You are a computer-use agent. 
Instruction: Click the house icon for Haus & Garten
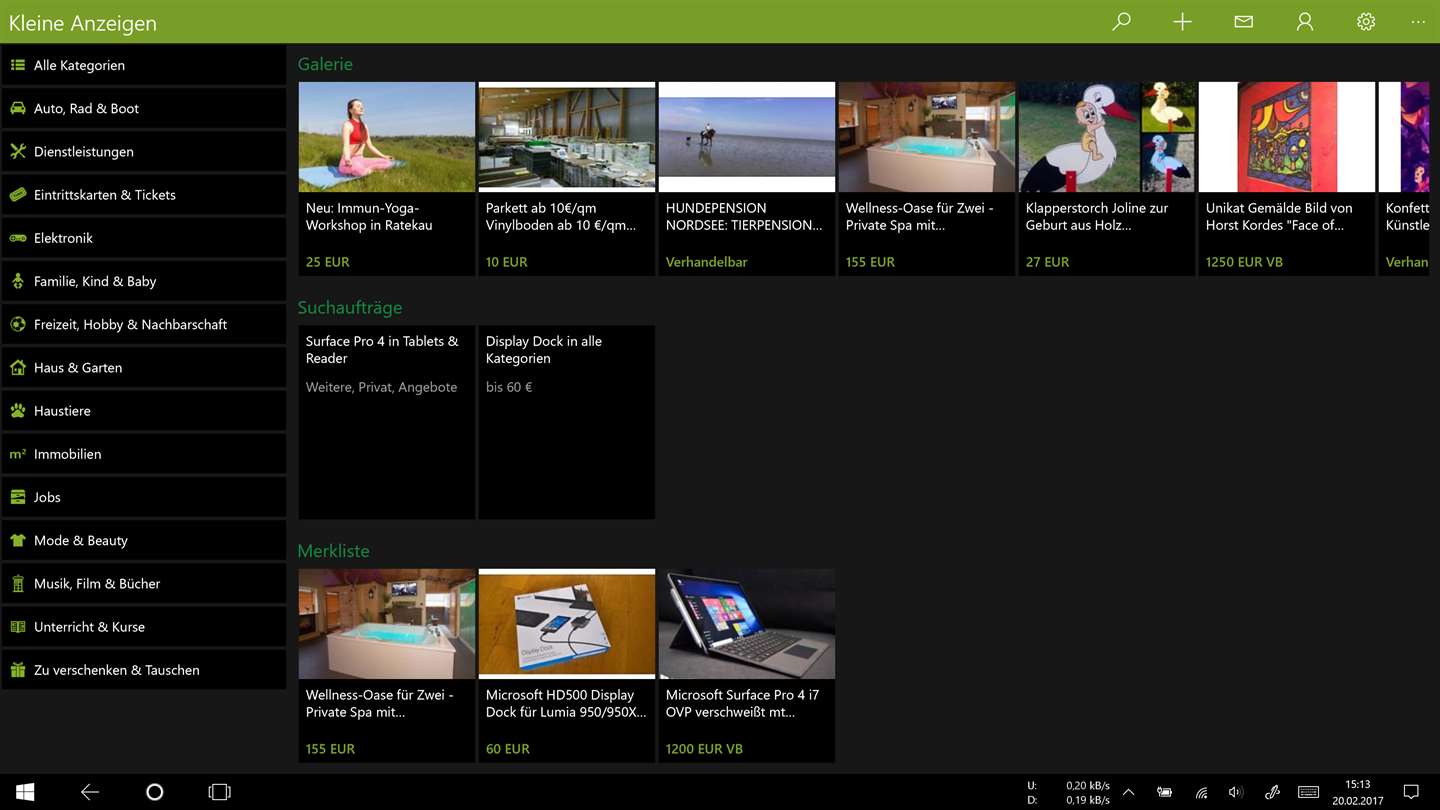coord(18,367)
